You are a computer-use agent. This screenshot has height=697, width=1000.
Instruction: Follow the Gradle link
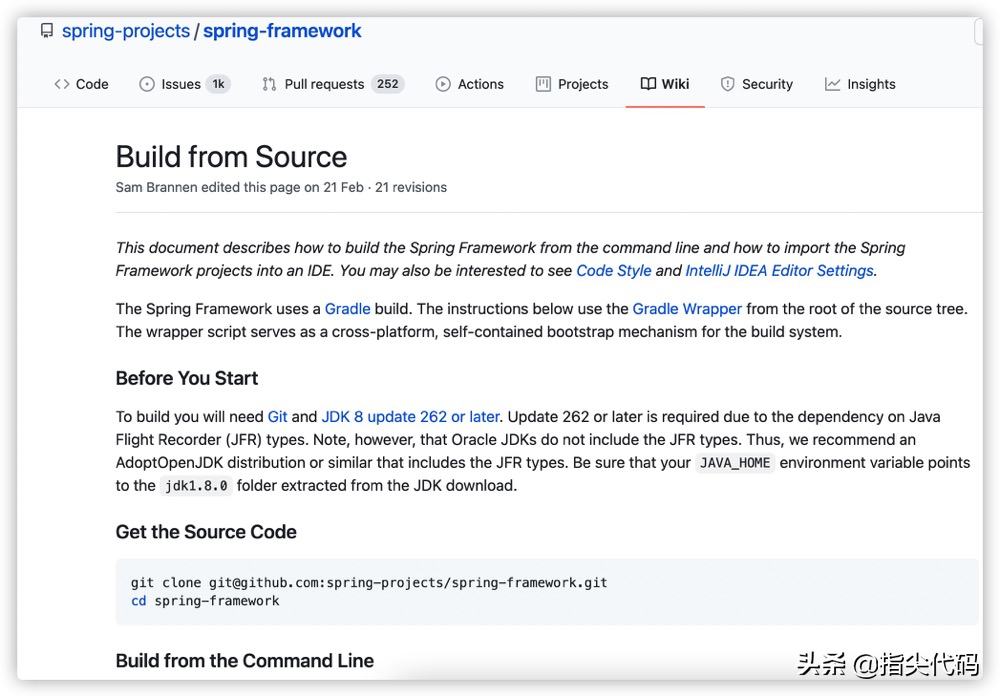[348, 309]
